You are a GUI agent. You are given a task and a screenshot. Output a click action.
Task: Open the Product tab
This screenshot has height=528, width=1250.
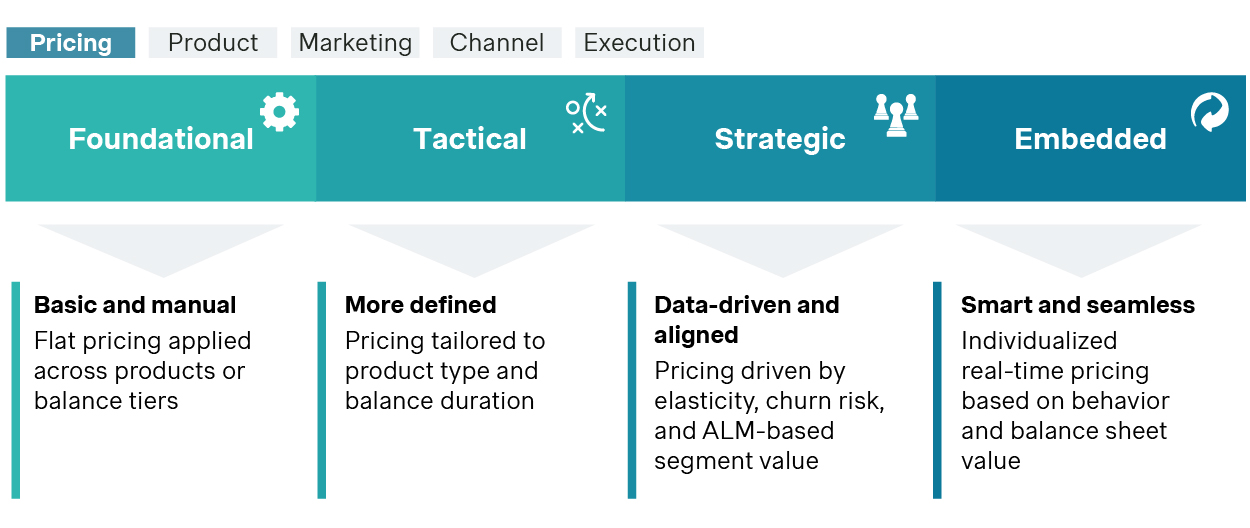pos(213,43)
